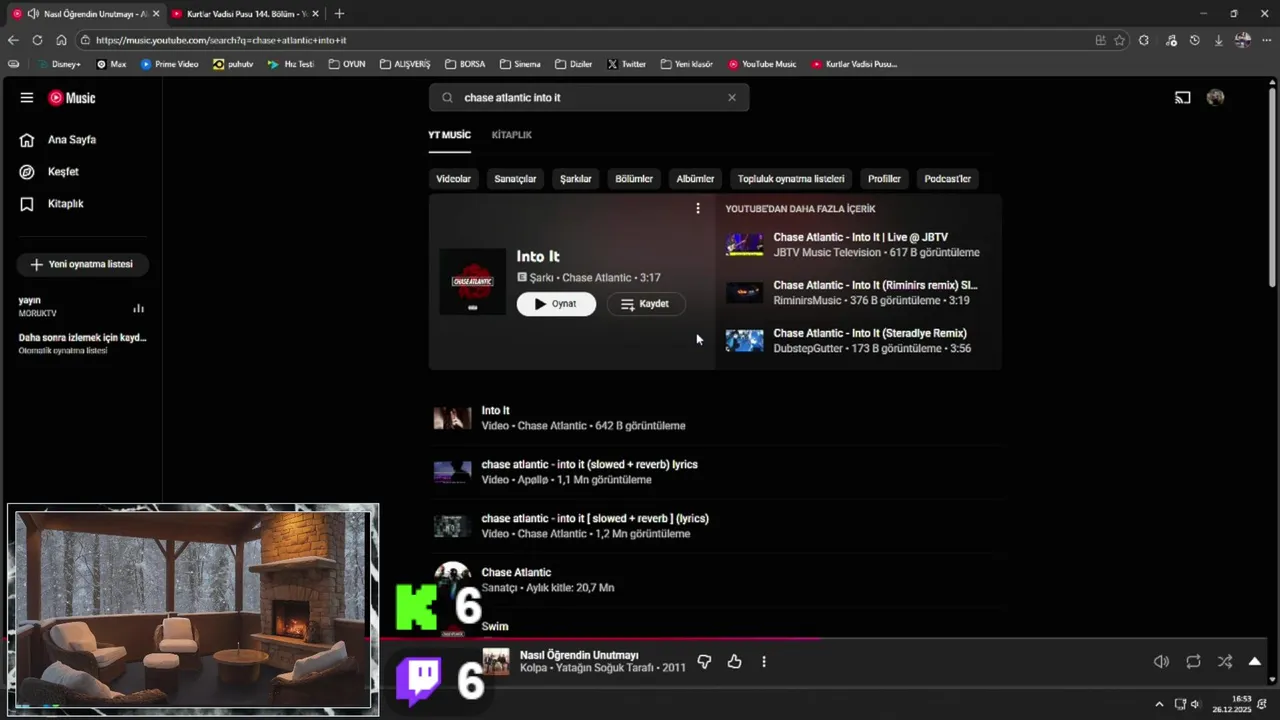Expand the BORSA bookmarks folder
1280x720 pixels.
(x=464, y=64)
